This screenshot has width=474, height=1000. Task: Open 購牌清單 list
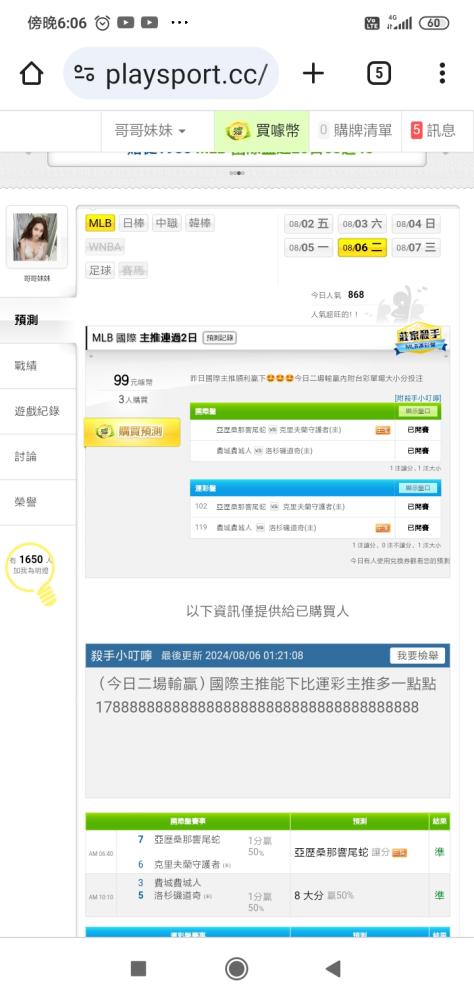(355, 131)
